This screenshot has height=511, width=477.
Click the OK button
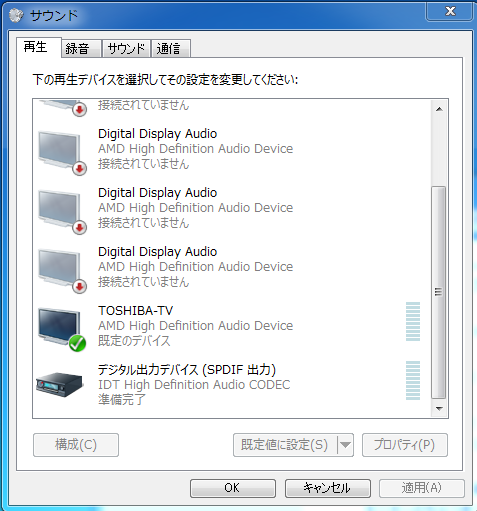233,488
